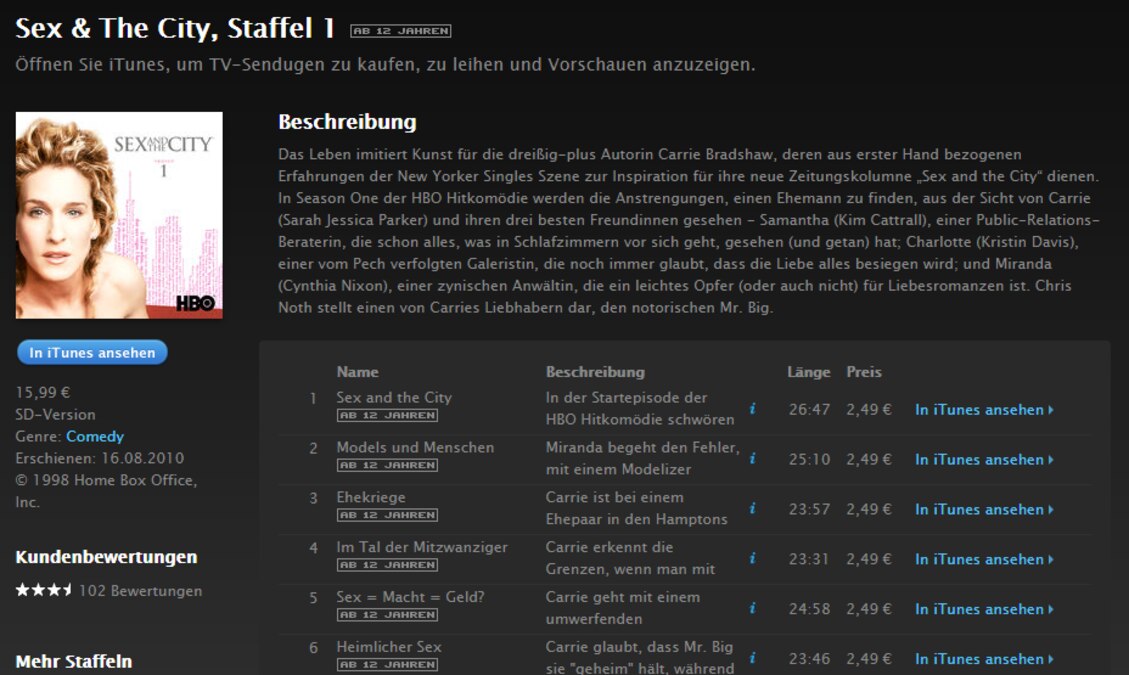Click the Name column header
This screenshot has height=675, width=1129.
coord(357,372)
